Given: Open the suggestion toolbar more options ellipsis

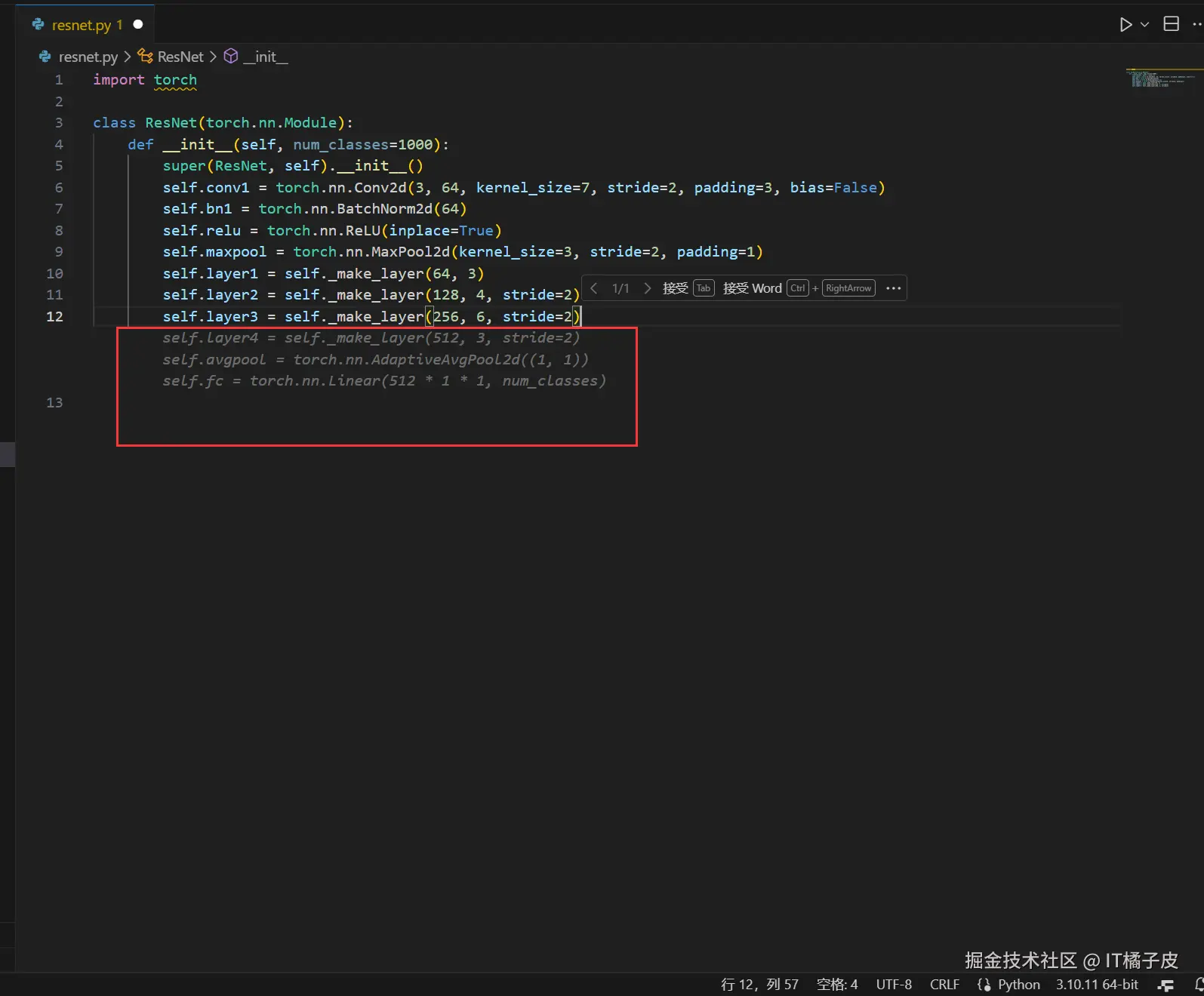Looking at the screenshot, I should point(893,288).
